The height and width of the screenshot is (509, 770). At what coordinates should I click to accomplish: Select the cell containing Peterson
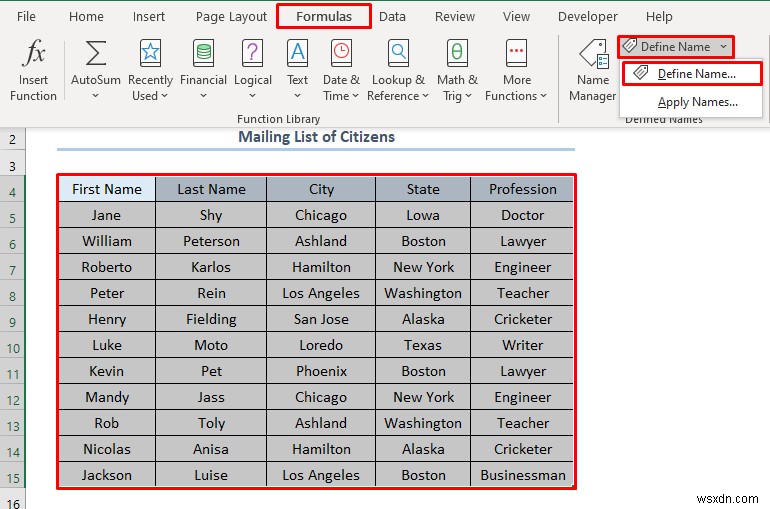click(x=211, y=241)
